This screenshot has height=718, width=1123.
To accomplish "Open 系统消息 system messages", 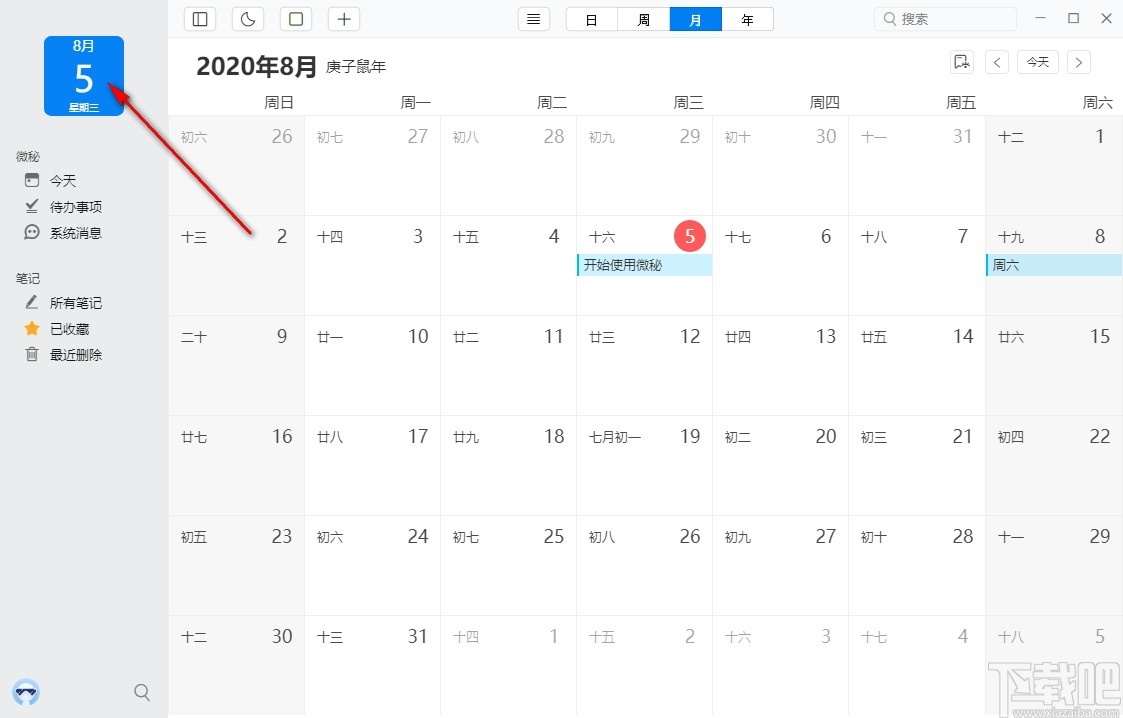I will coord(75,233).
